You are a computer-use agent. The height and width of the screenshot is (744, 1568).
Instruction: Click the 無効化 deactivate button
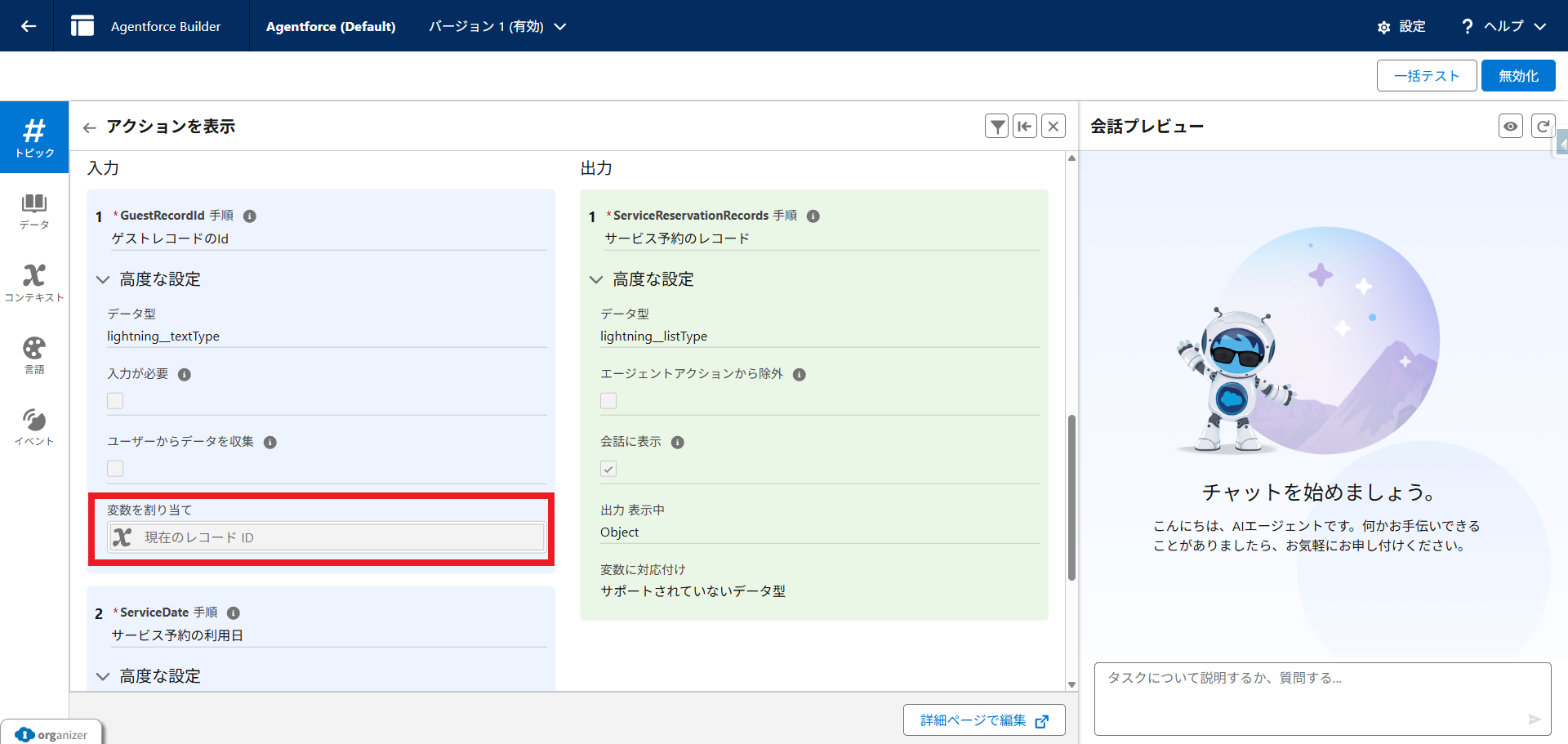click(x=1518, y=76)
